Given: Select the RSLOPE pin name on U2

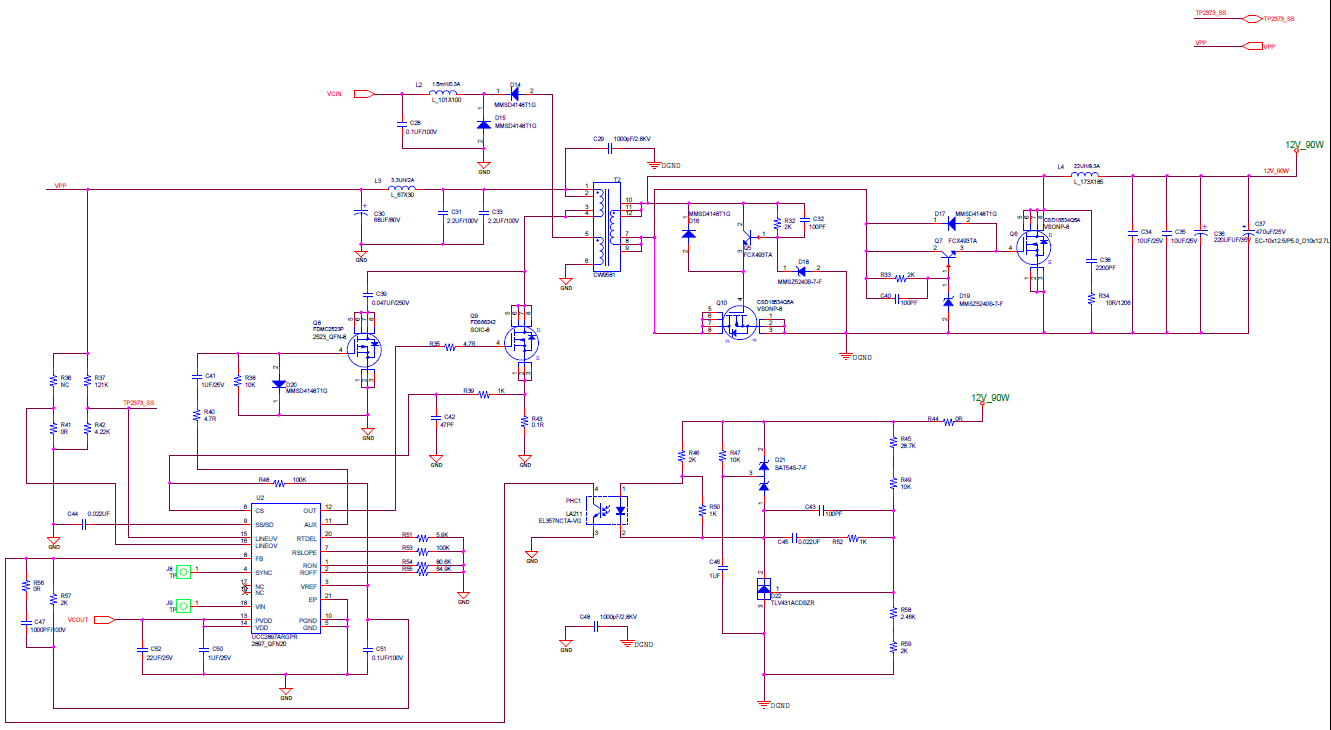Looking at the screenshot, I should (x=304, y=551).
